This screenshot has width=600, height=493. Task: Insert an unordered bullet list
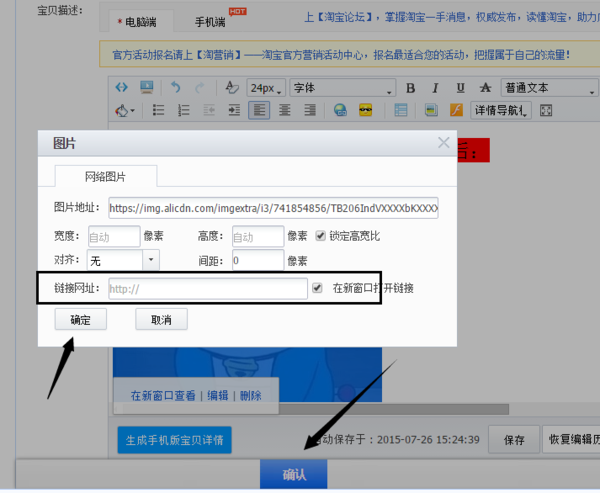pos(157,110)
